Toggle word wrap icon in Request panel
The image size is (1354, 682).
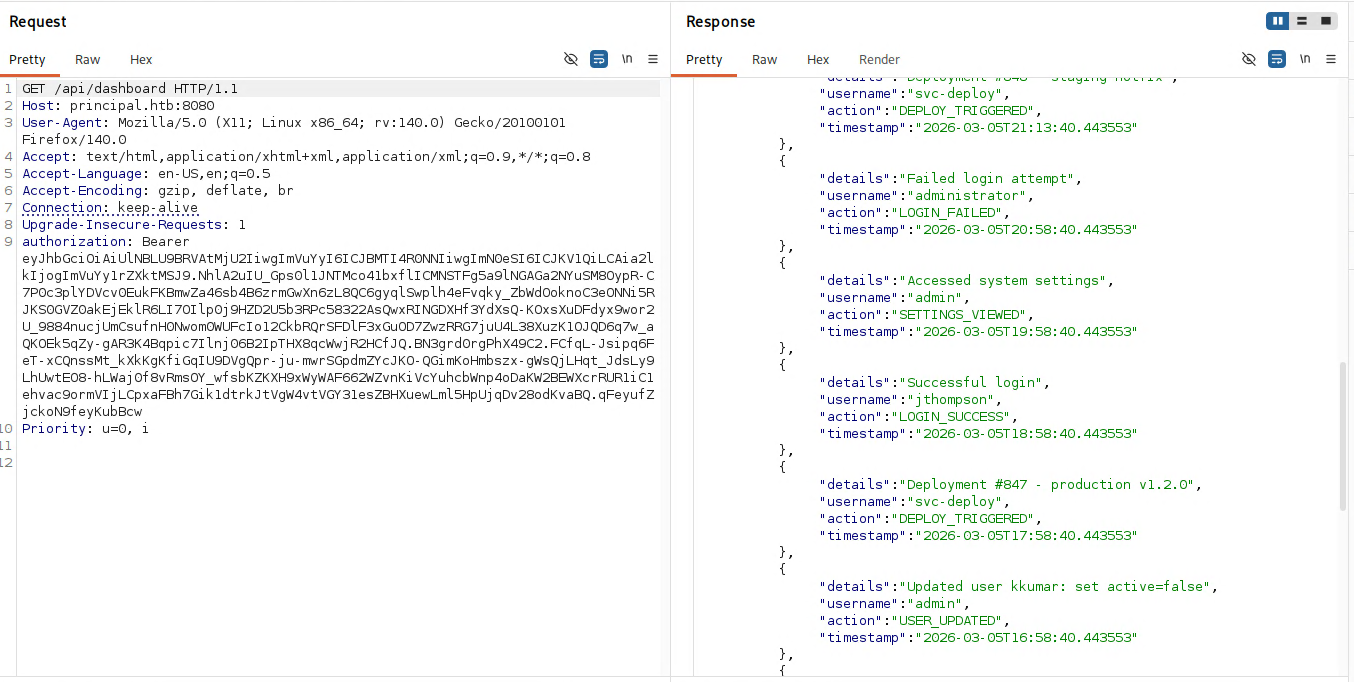[599, 59]
